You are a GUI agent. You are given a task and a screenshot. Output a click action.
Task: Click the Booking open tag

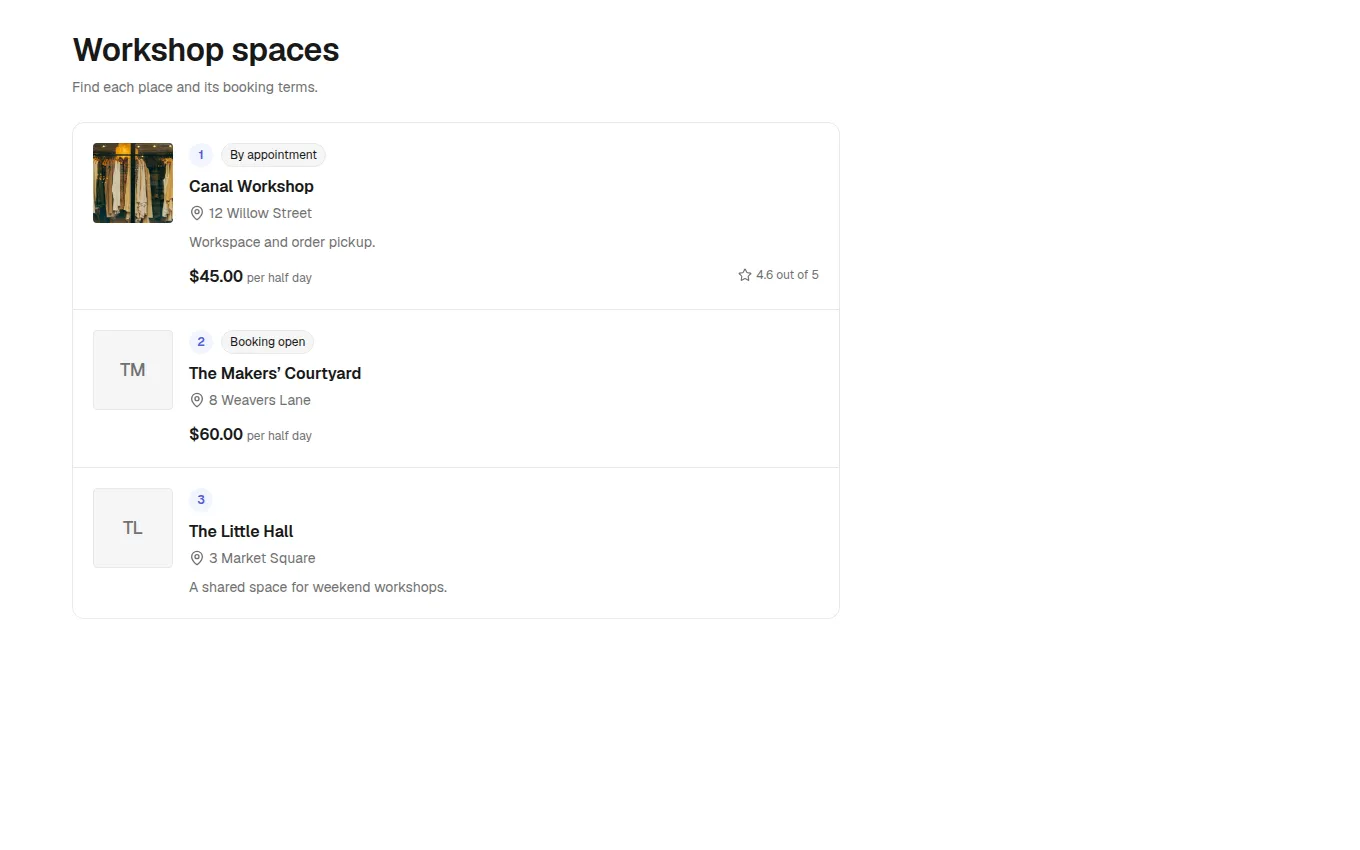pos(267,342)
